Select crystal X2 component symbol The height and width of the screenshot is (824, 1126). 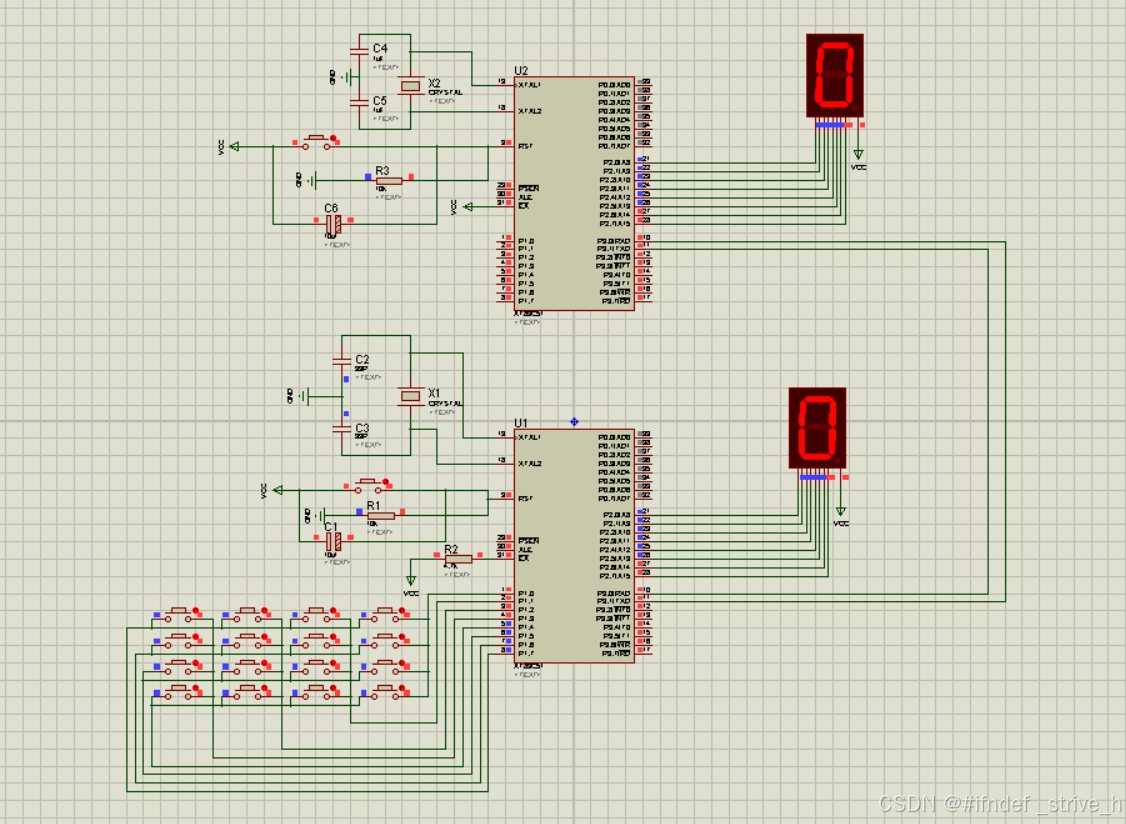(x=410, y=86)
